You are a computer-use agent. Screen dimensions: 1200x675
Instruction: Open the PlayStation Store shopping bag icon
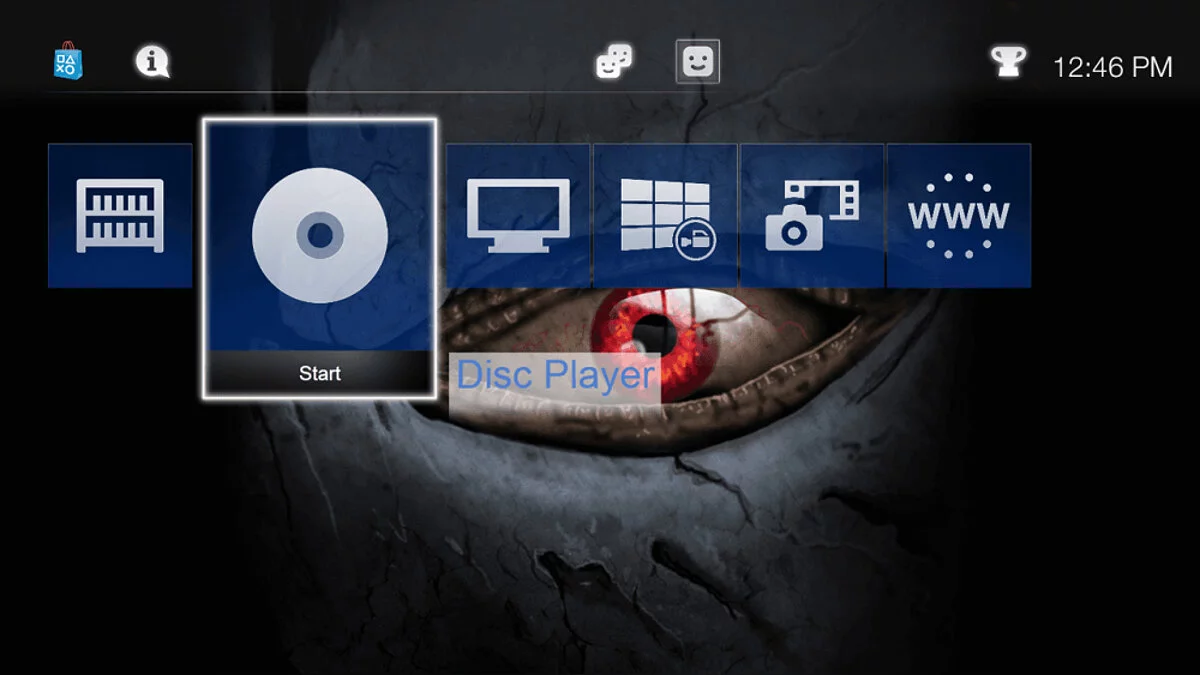coord(68,61)
